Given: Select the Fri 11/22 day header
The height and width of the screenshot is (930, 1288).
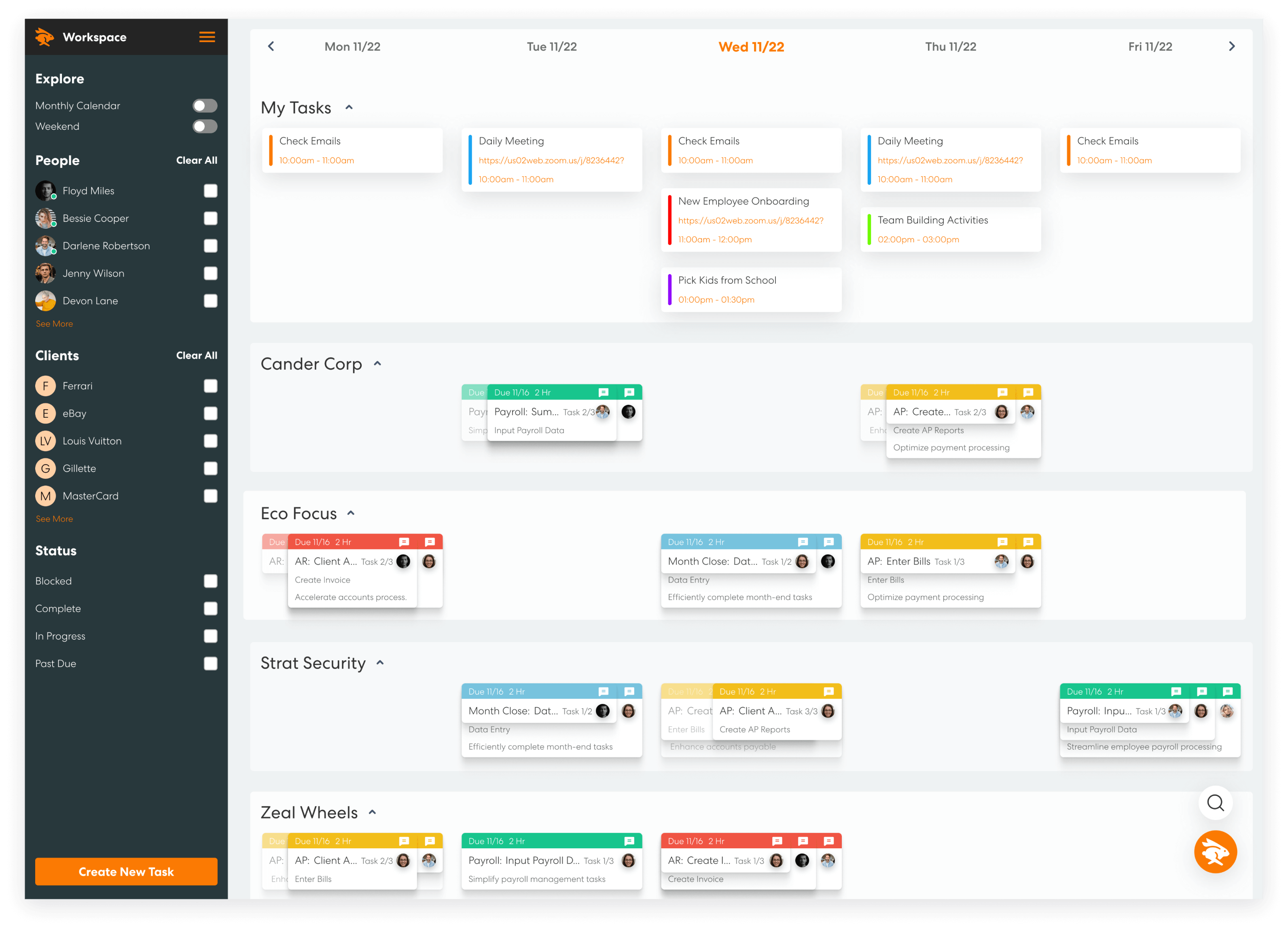Looking at the screenshot, I should click(1150, 46).
